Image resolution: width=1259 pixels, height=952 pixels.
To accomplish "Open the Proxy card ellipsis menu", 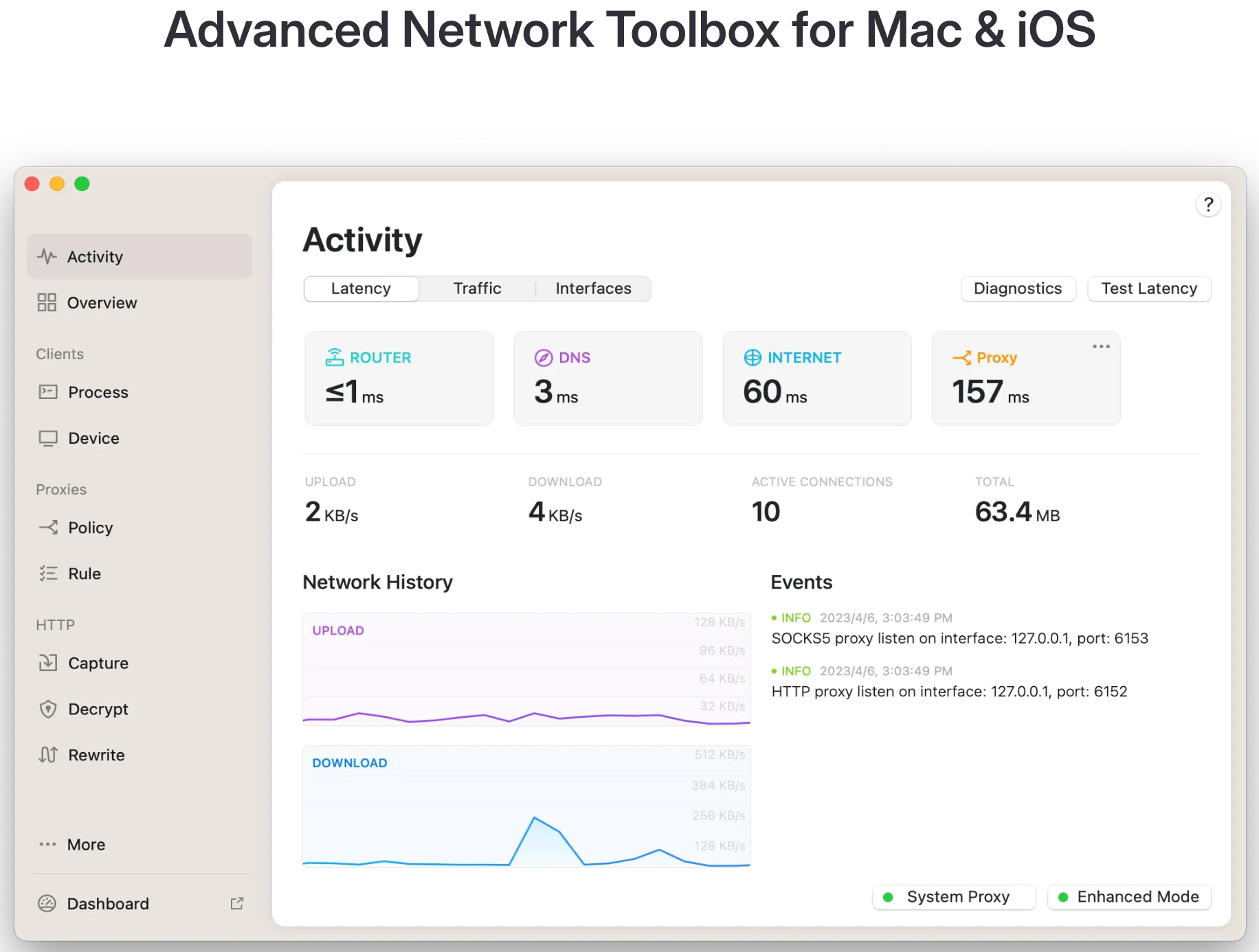I will click(1101, 347).
